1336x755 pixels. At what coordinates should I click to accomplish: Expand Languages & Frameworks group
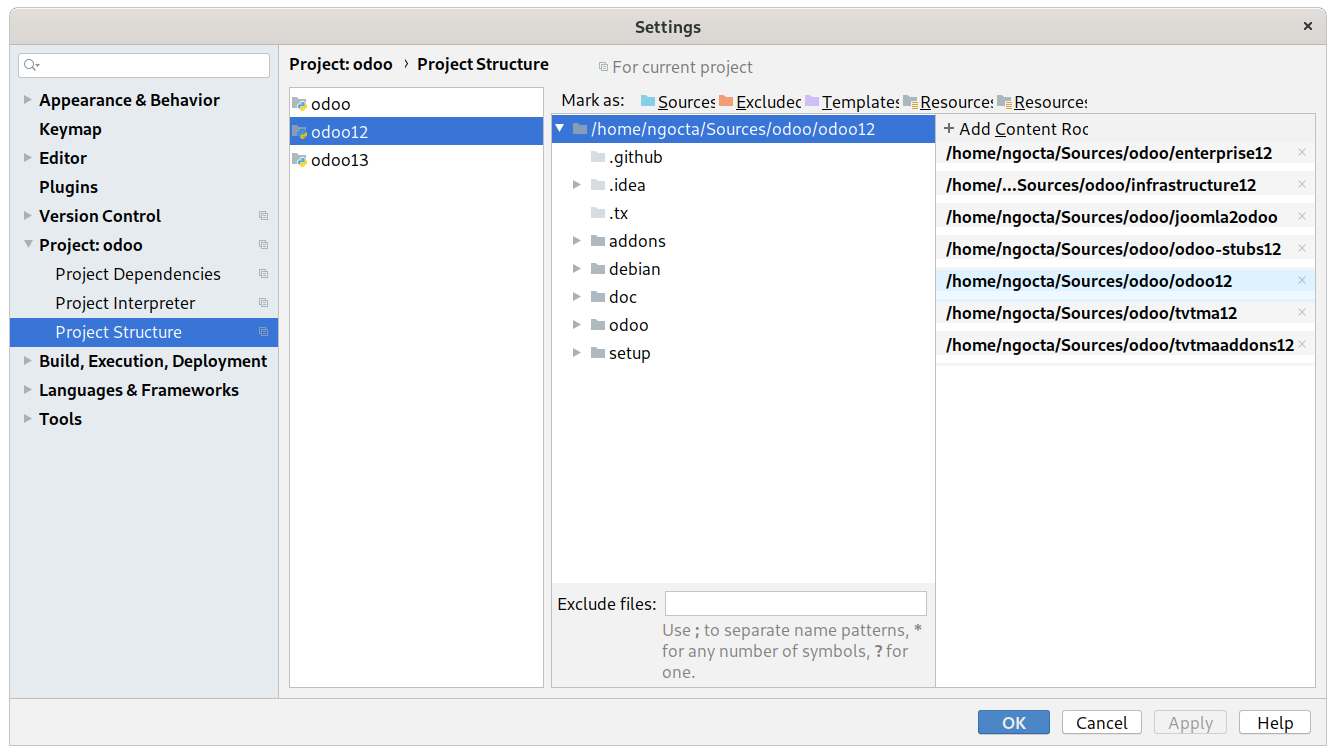(27, 390)
